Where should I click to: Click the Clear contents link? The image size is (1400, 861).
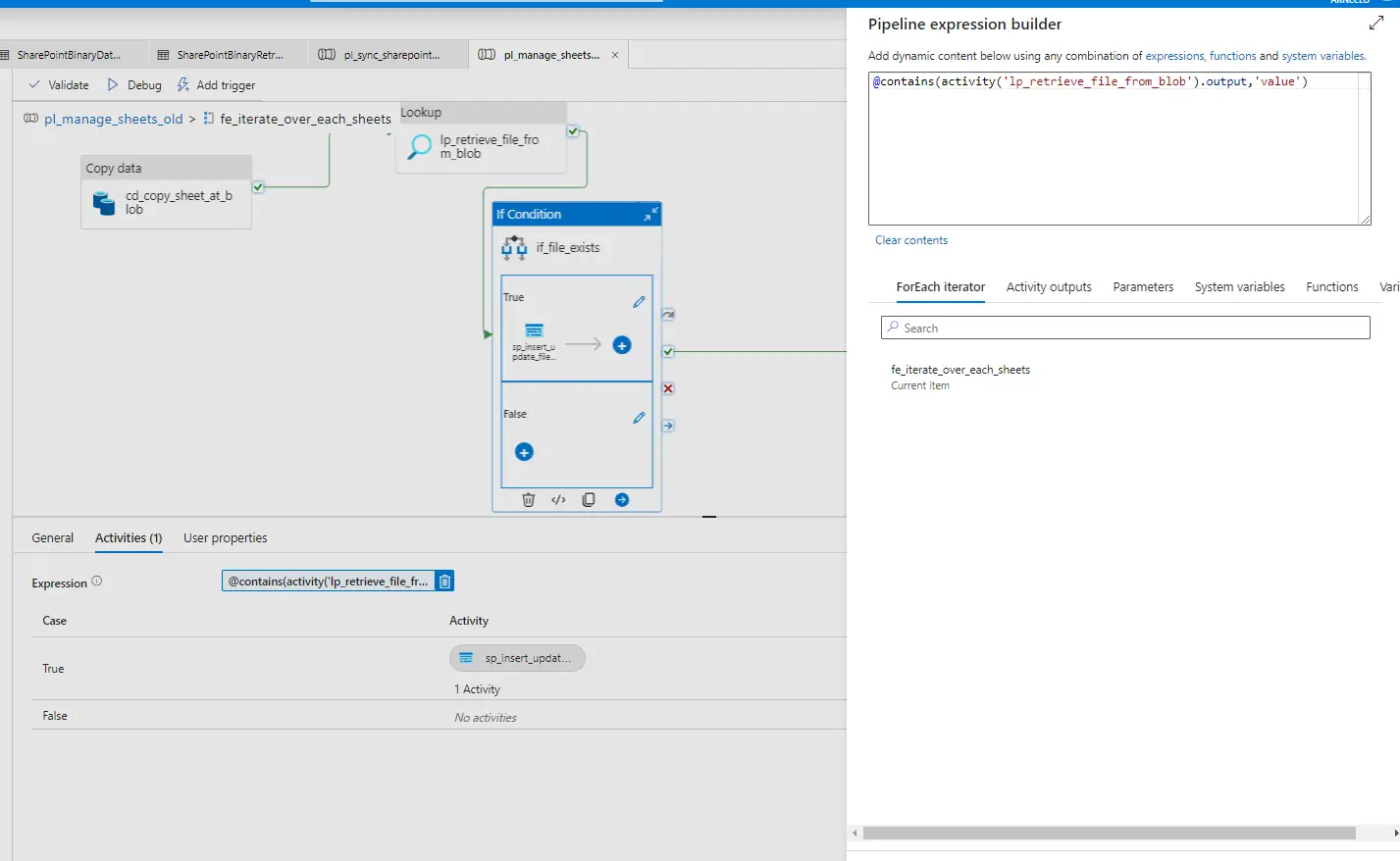click(x=910, y=240)
